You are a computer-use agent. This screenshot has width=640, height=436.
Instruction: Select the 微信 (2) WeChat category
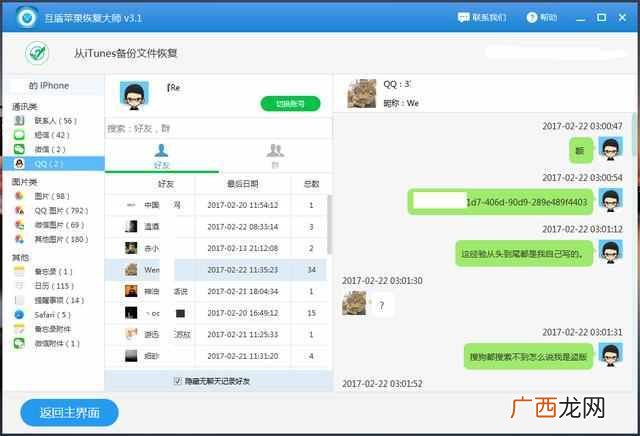tap(40, 149)
